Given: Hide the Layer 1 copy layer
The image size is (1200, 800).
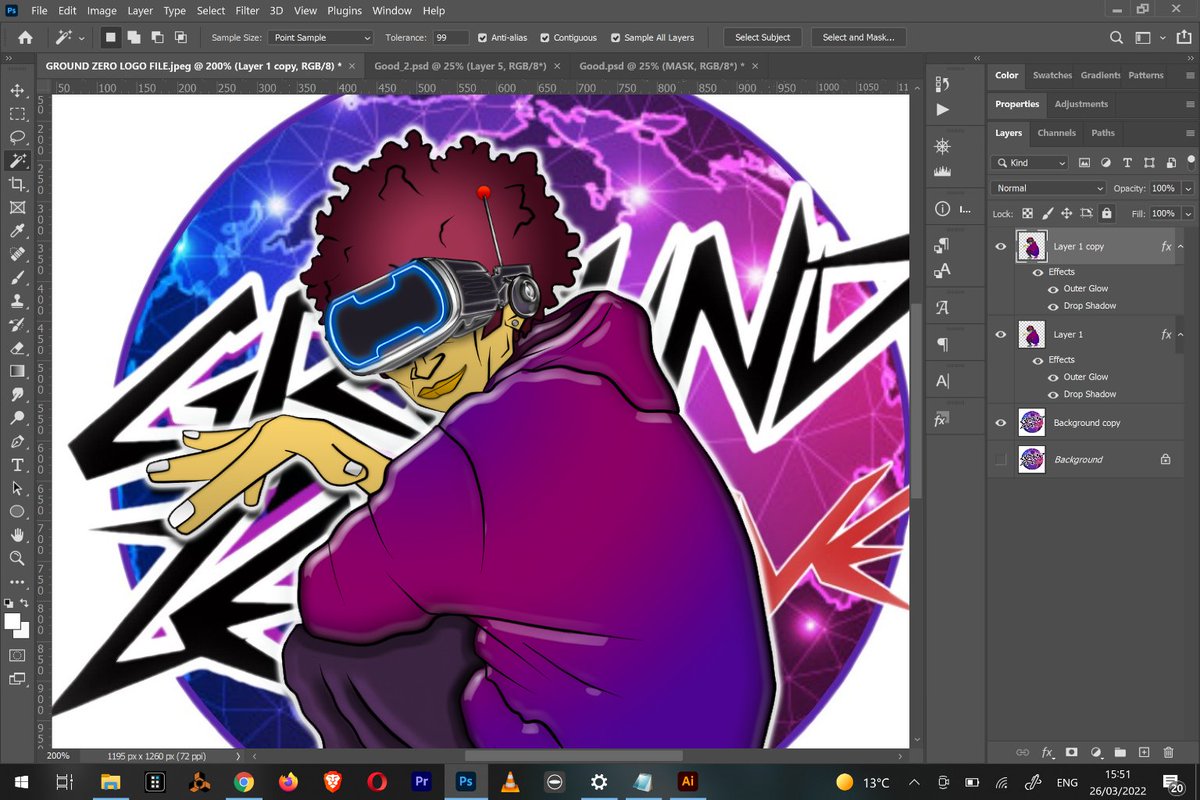Looking at the screenshot, I should [1001, 246].
